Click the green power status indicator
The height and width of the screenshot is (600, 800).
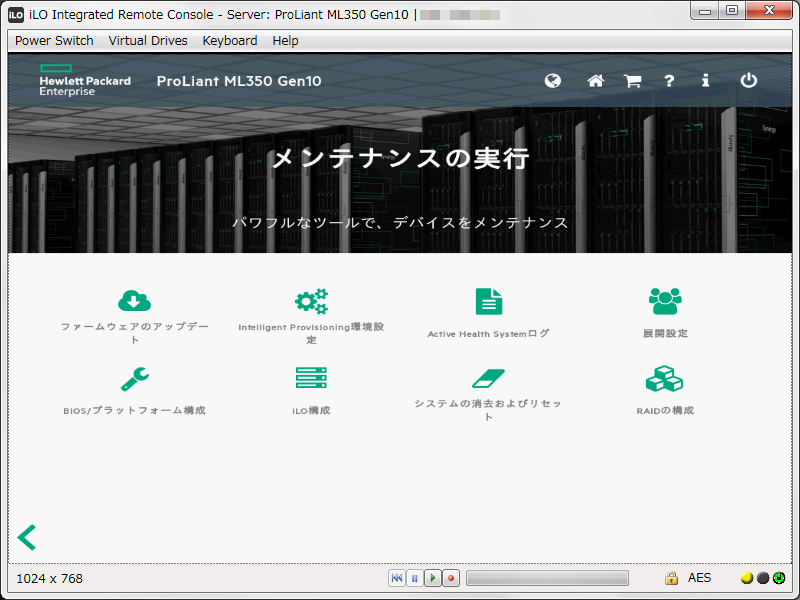[779, 578]
